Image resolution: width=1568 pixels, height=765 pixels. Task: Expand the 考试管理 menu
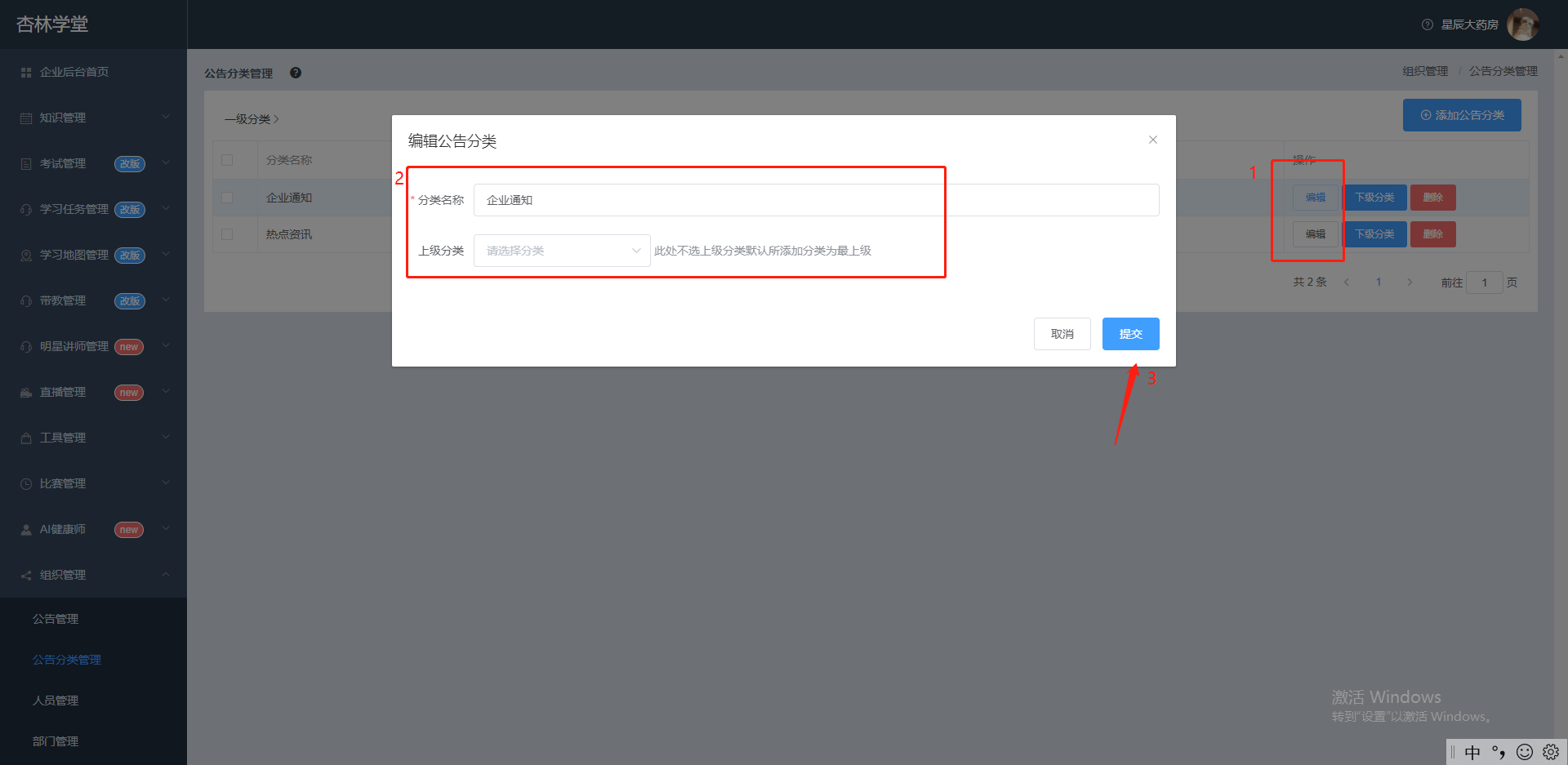(x=166, y=162)
